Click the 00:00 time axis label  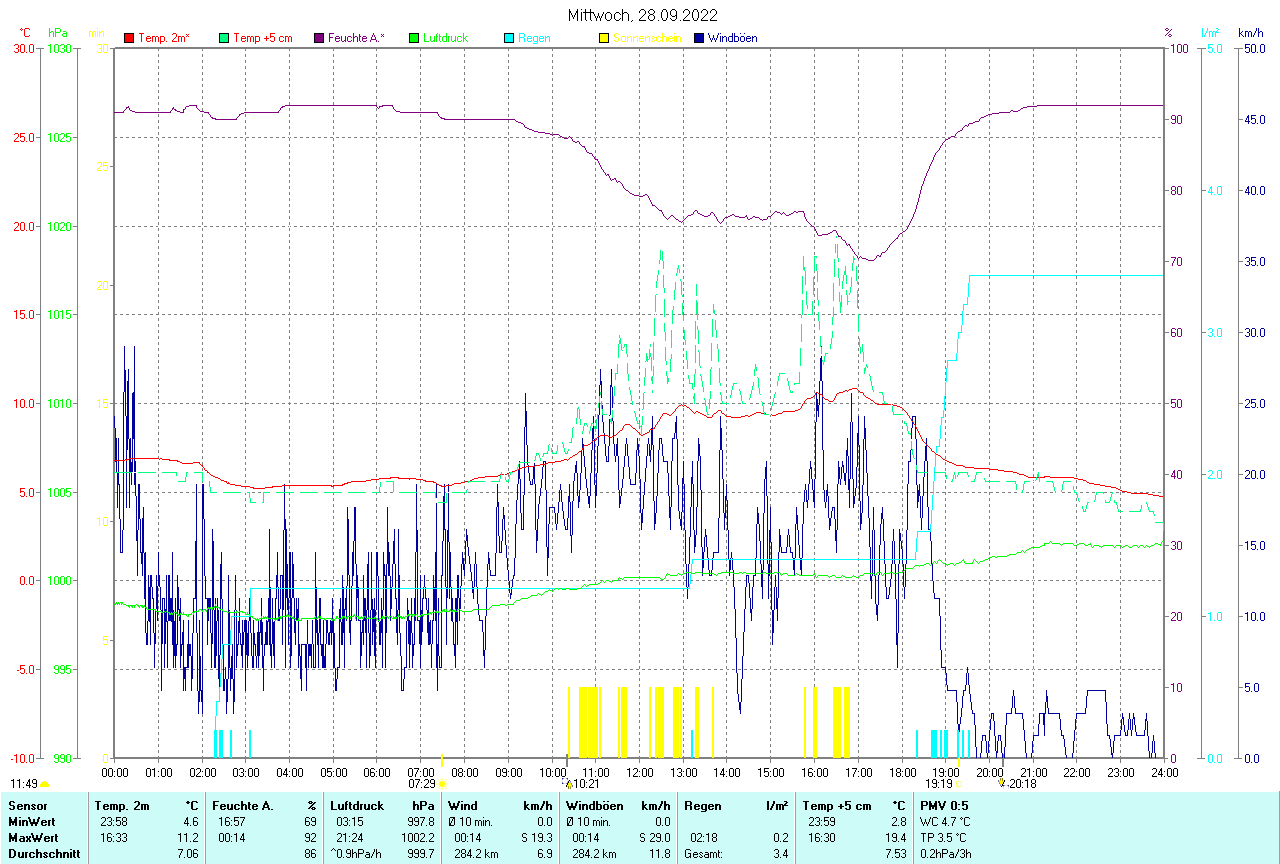point(115,772)
